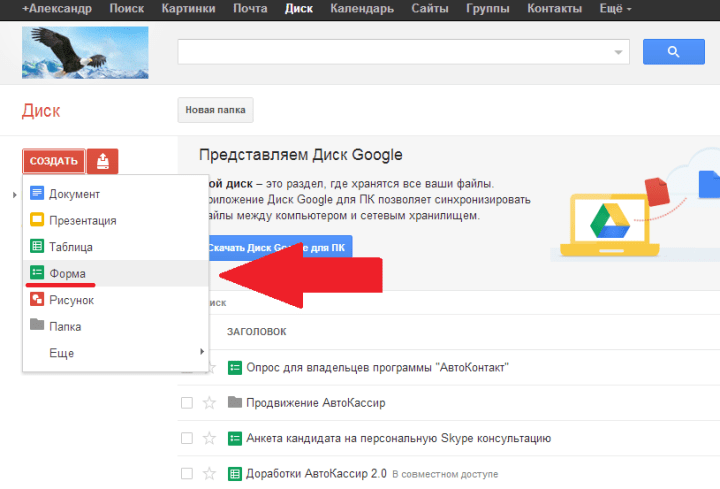
Task: Expand the Ещё menu in top bar
Action: (x=615, y=9)
